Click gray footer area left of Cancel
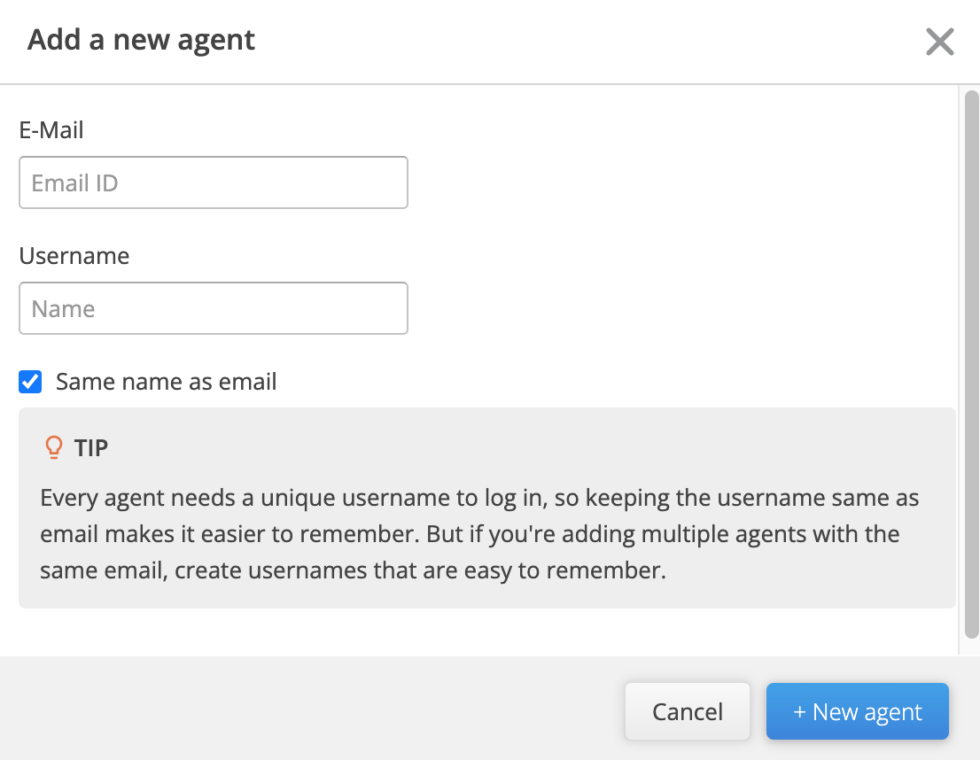Viewport: 980px width, 760px height. 300,710
